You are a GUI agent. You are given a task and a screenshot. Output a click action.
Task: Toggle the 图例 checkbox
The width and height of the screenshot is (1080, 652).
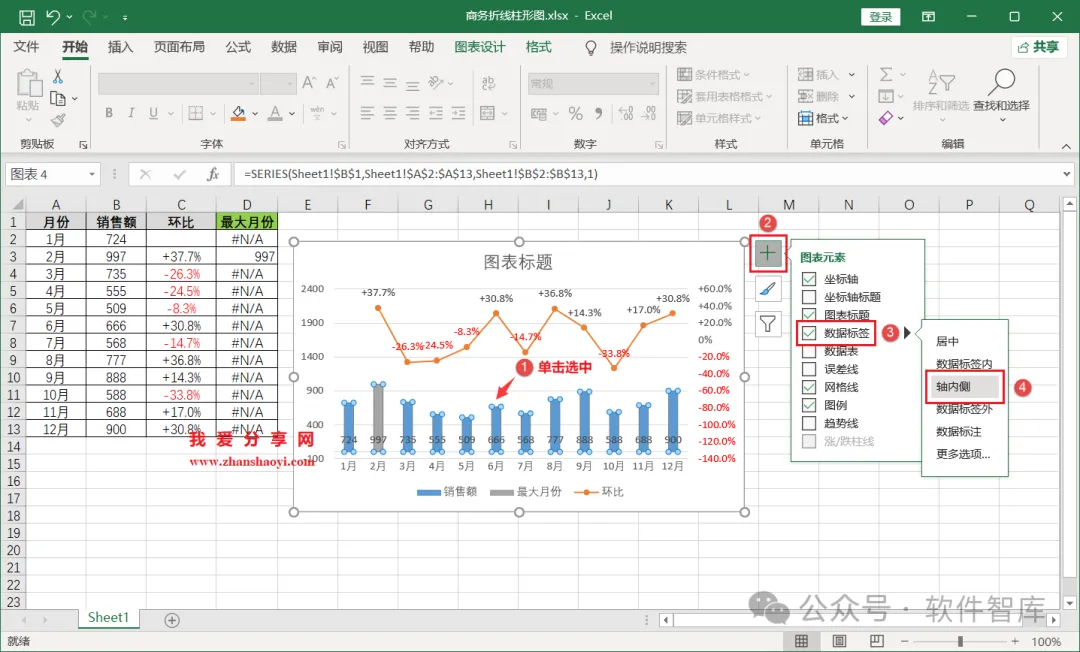point(809,405)
